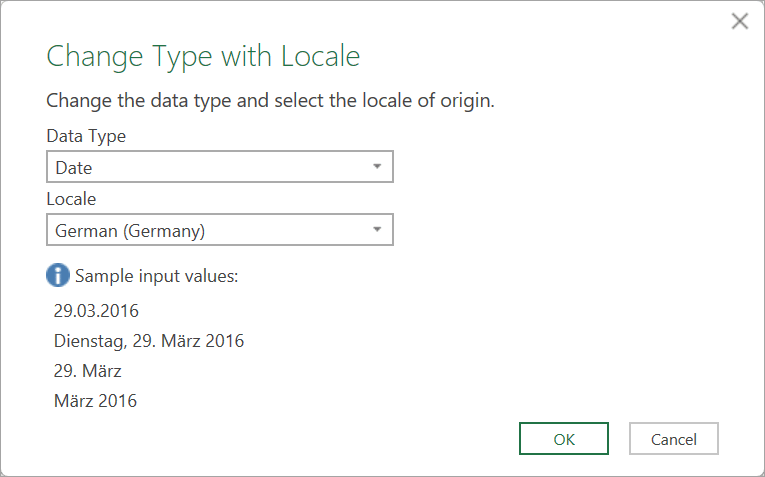765x477 pixels.
Task: Click the 'Locale' field label
Action: tap(71, 199)
